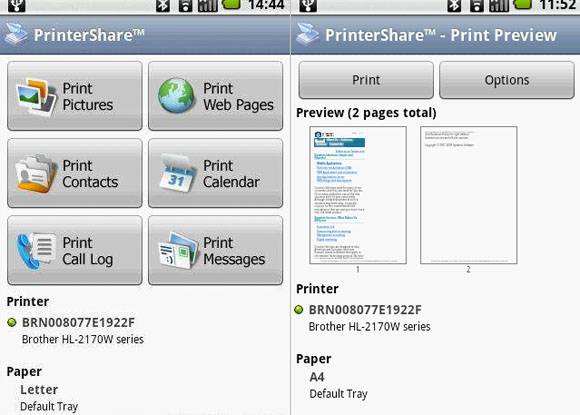
Task: Open the Options button in Print Preview
Action: pos(507,80)
